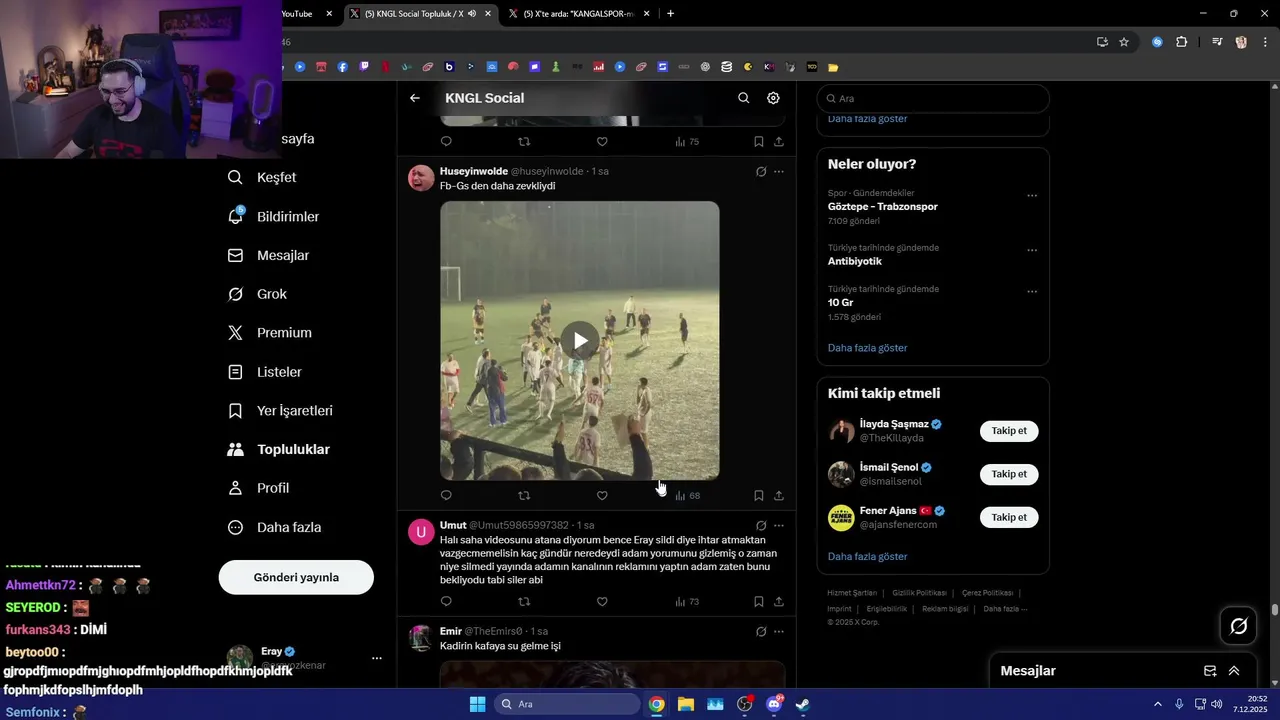Open Steam from the taskbar

[x=802, y=704]
